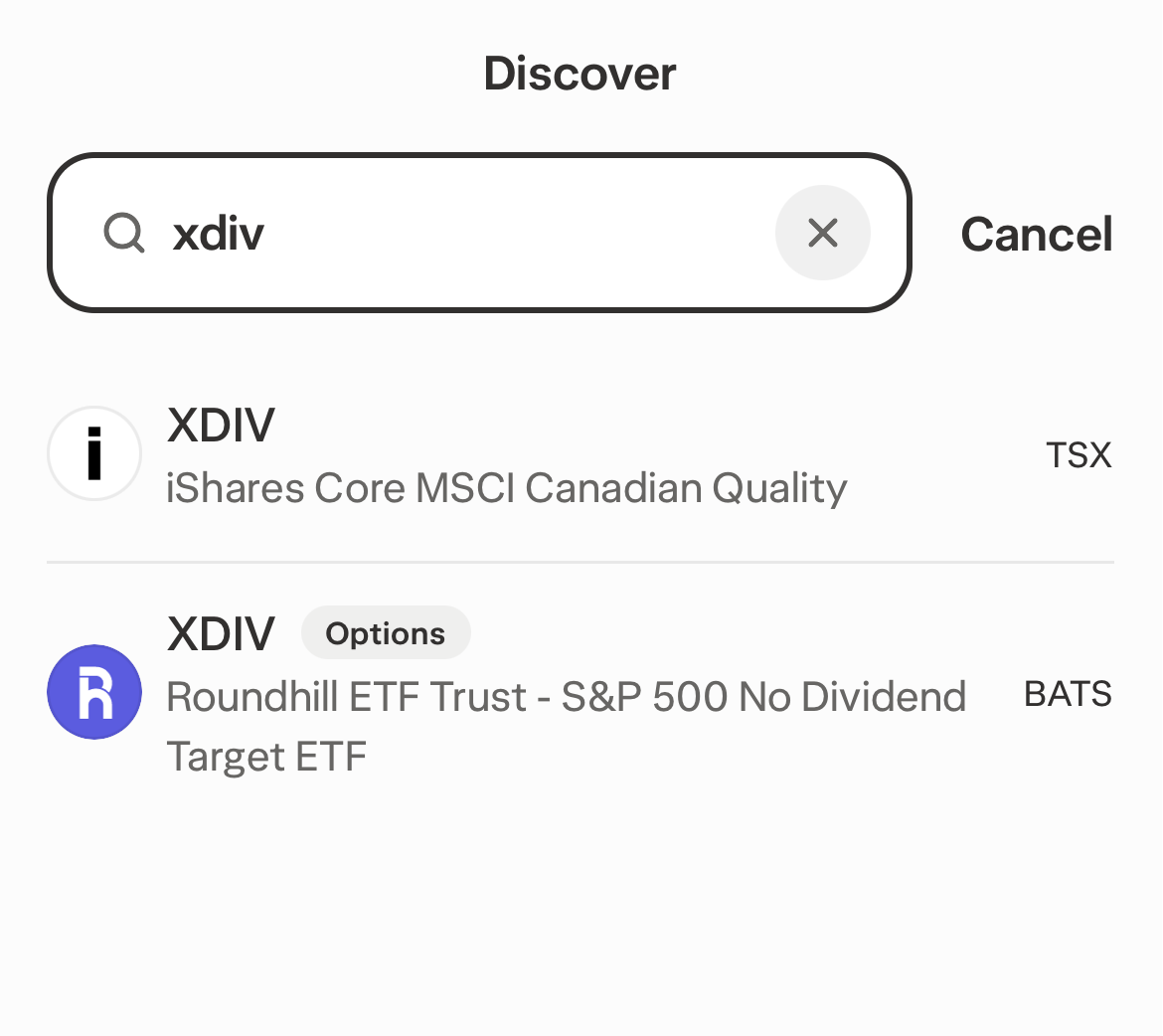The width and height of the screenshot is (1163, 1036).
Task: Click inside the xdiv search field
Action: (497, 233)
